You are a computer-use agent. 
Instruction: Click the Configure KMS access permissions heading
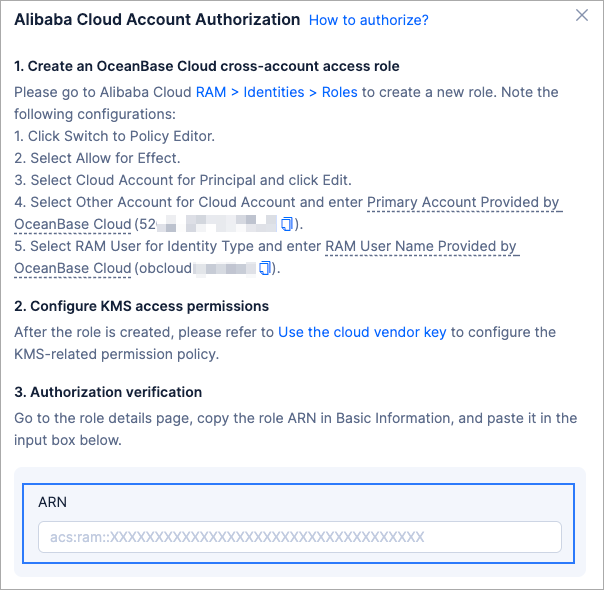click(x=141, y=306)
